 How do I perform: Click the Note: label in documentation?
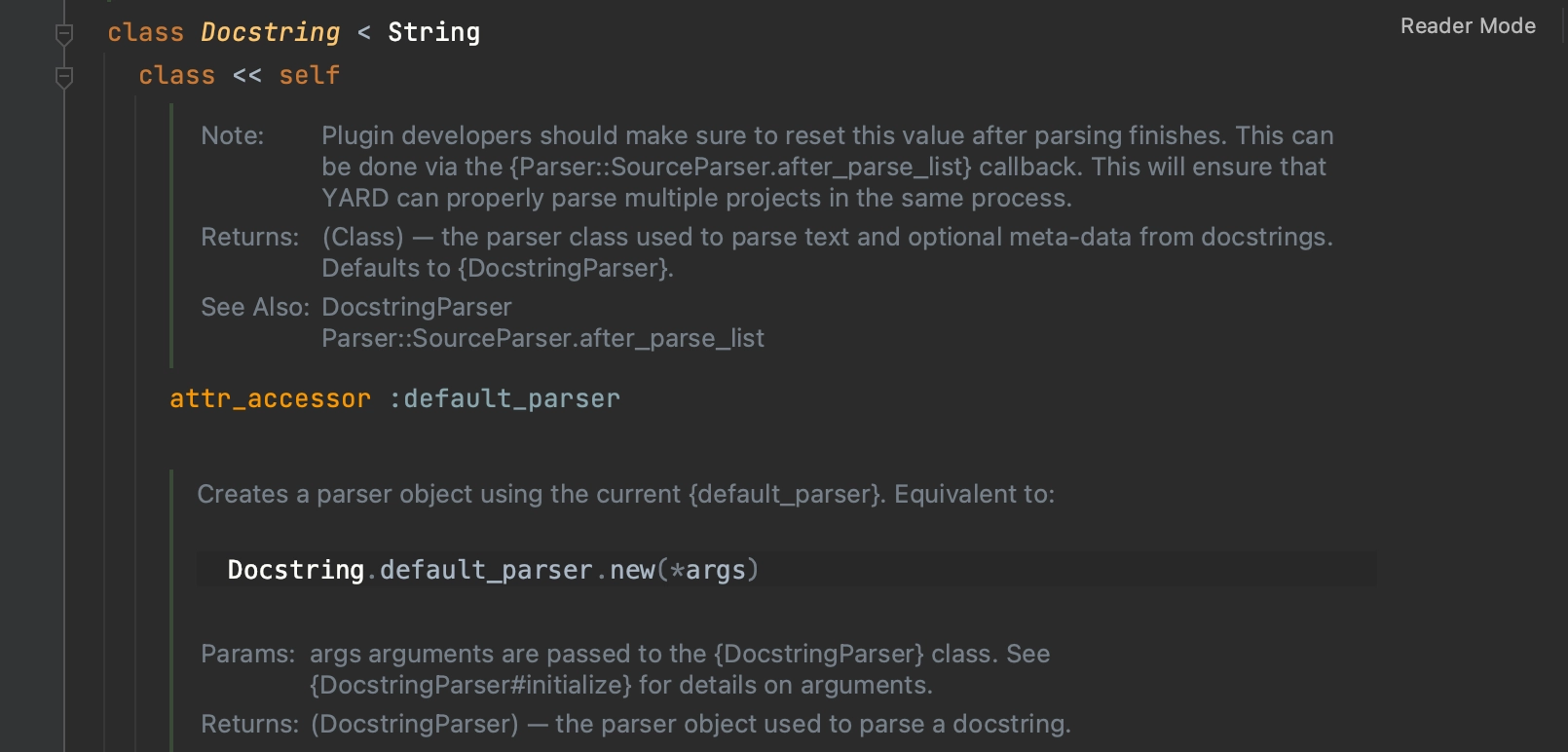[232, 135]
